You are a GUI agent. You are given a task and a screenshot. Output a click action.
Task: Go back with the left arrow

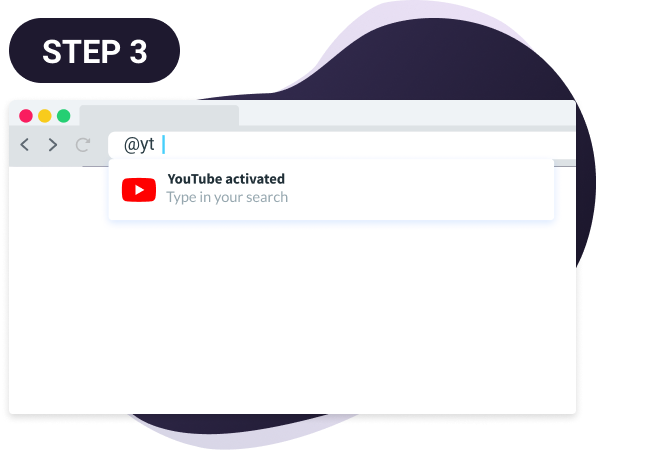tap(25, 145)
